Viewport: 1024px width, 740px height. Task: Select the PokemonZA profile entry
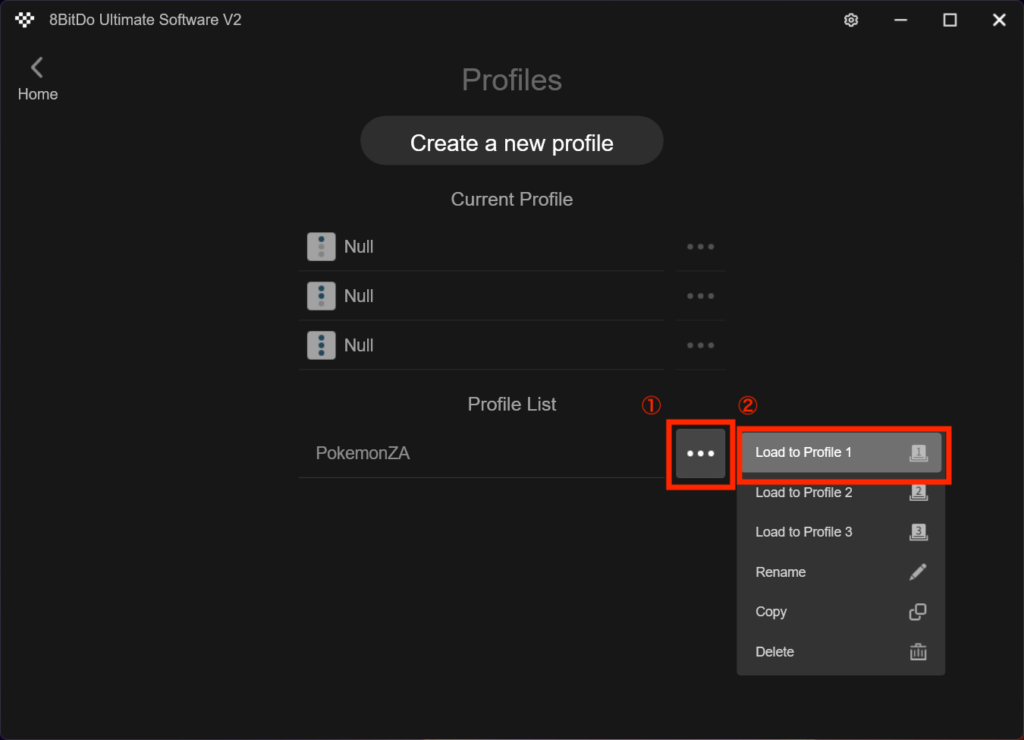(363, 454)
